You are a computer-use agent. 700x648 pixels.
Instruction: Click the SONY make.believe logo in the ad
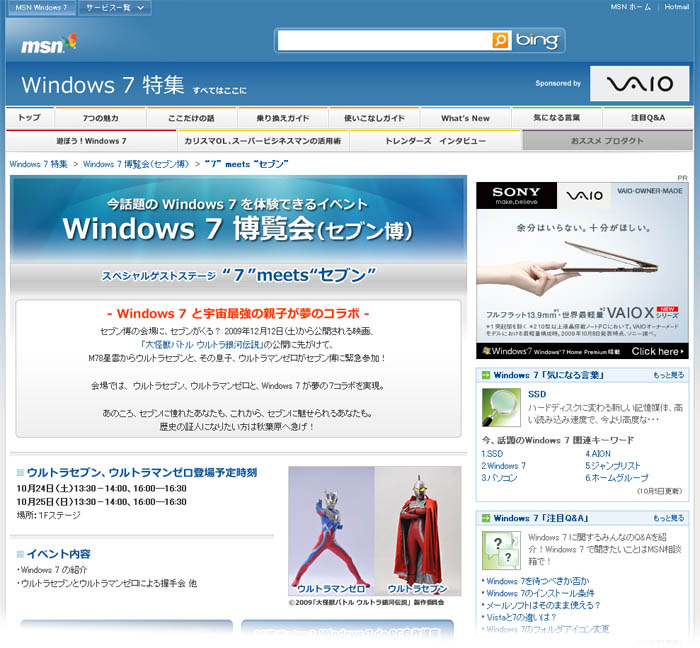pyautogui.click(x=516, y=195)
